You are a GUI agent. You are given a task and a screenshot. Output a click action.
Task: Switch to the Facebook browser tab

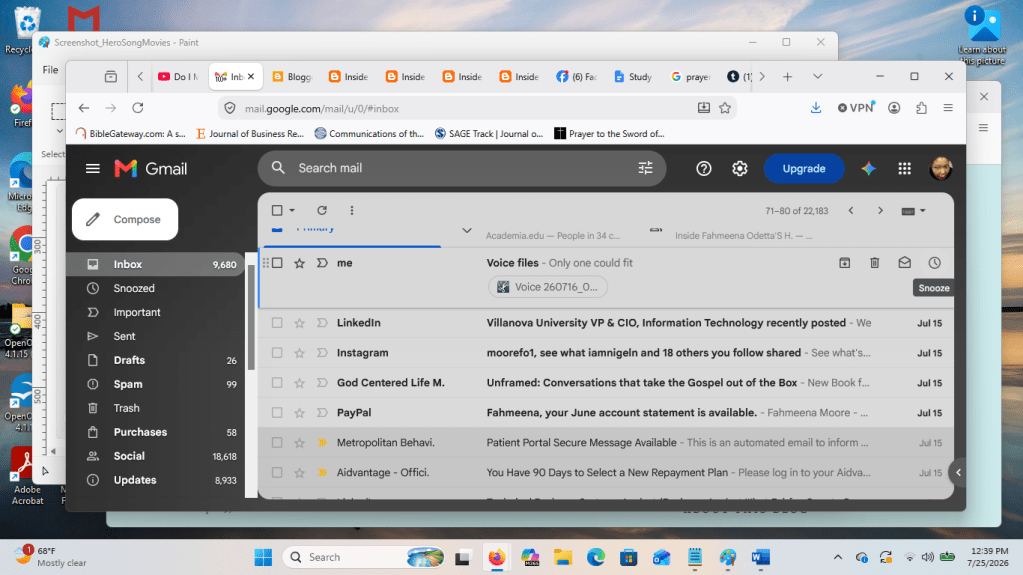click(x=576, y=77)
